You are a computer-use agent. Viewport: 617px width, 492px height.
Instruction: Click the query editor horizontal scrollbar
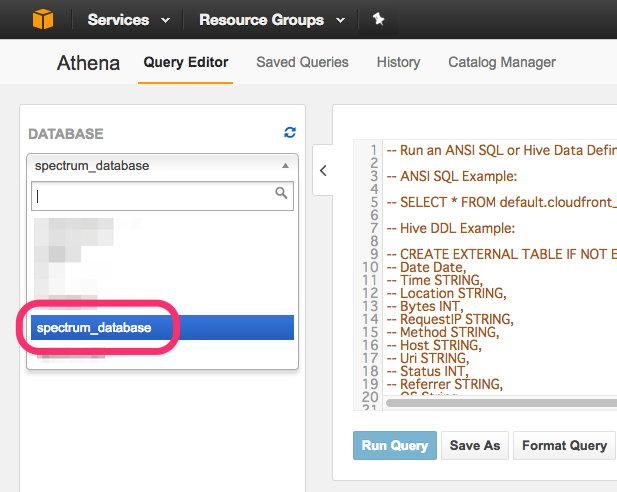tap(501, 403)
